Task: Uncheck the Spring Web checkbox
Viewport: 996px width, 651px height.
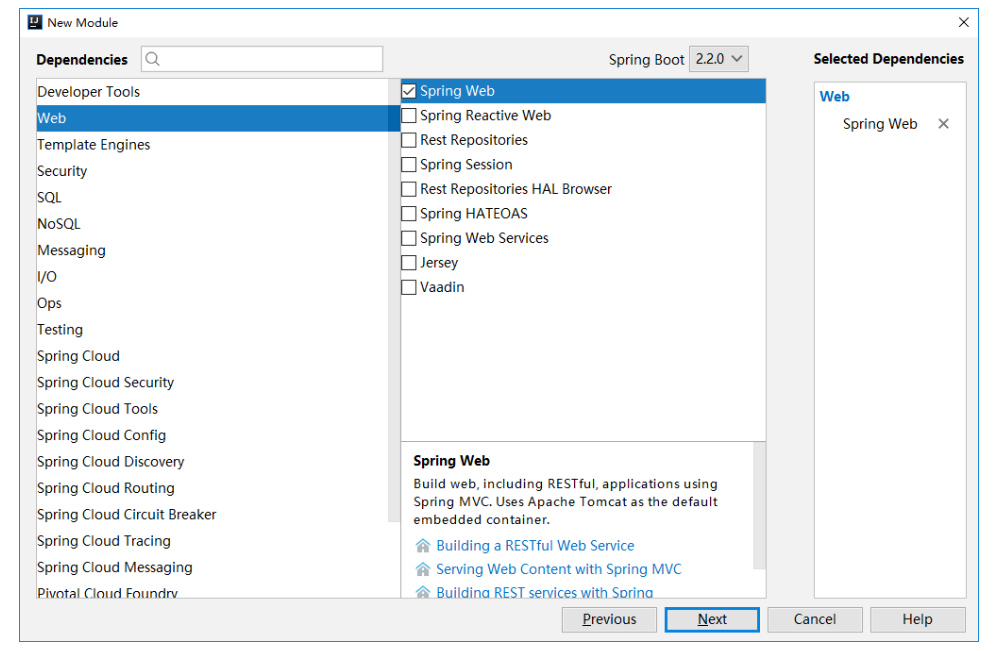Action: [409, 91]
